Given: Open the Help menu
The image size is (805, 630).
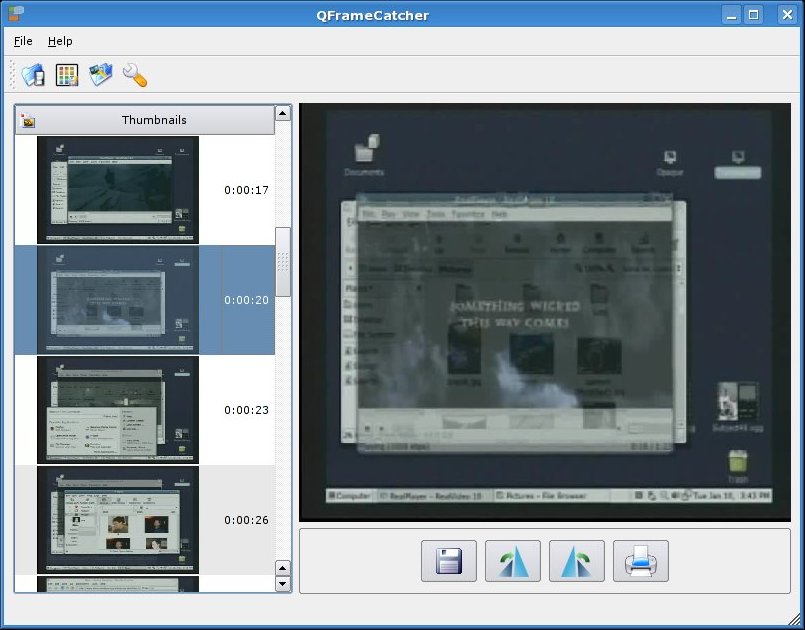Looking at the screenshot, I should point(60,41).
